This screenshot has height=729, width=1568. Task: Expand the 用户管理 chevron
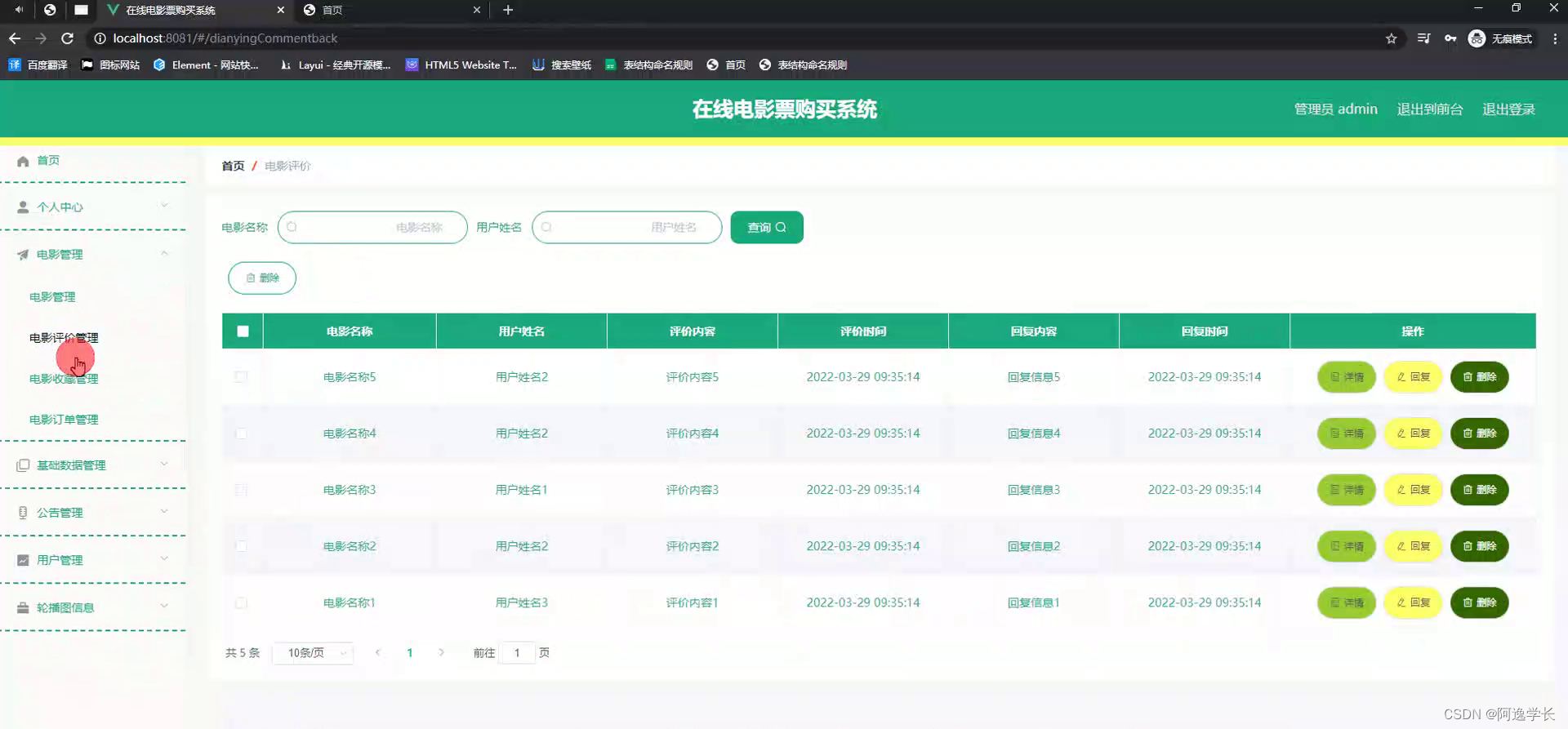[x=164, y=558]
